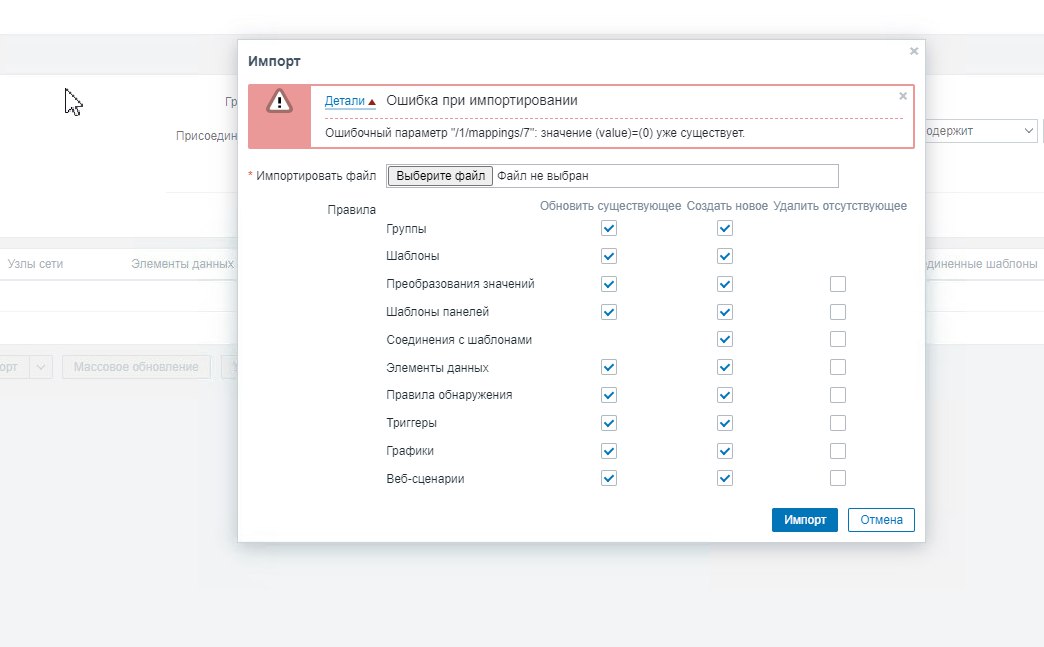Cancel the import with Отмена button
Viewport: 1044px width, 647px height.
881,520
